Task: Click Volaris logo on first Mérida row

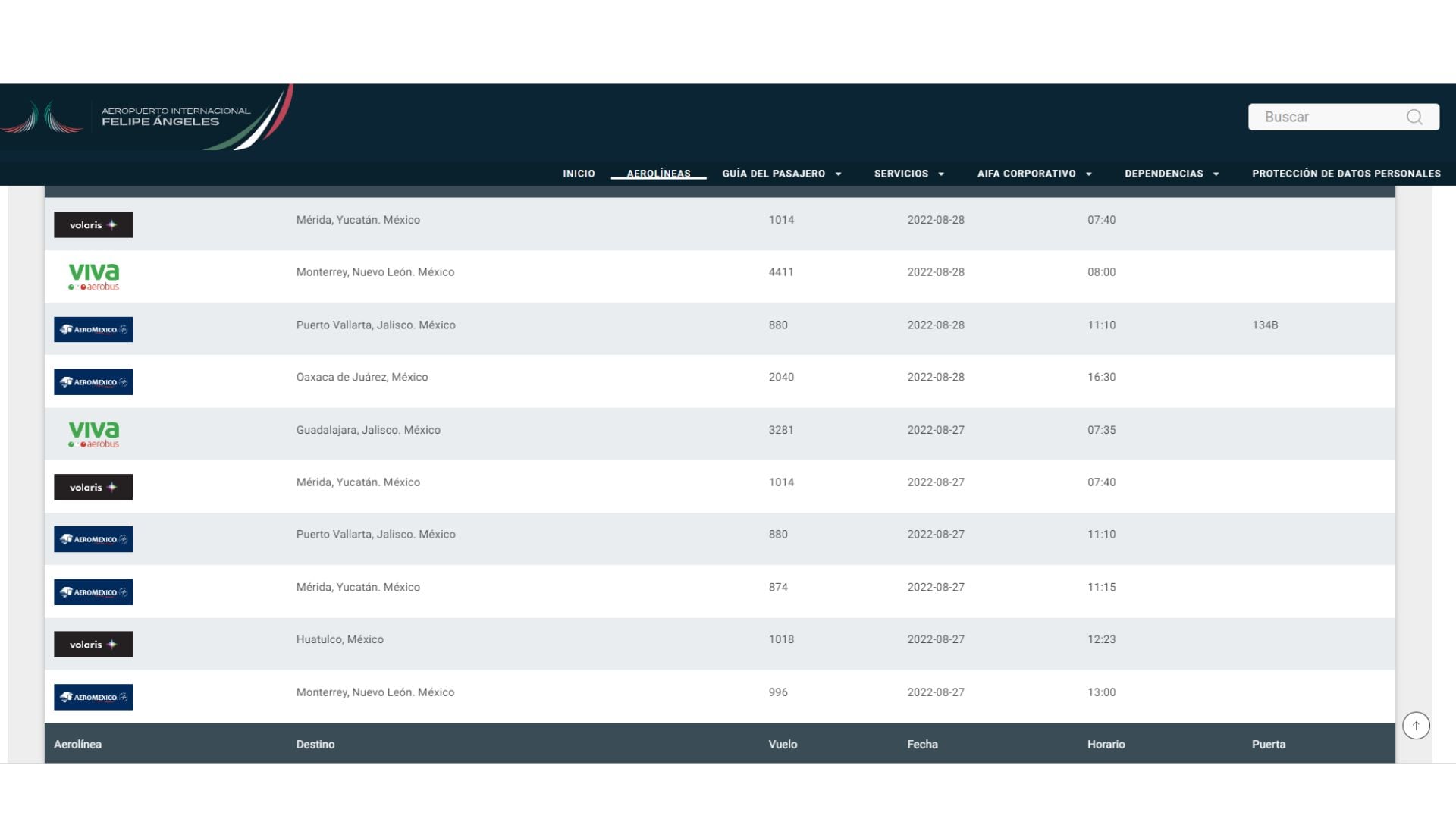Action: [93, 224]
